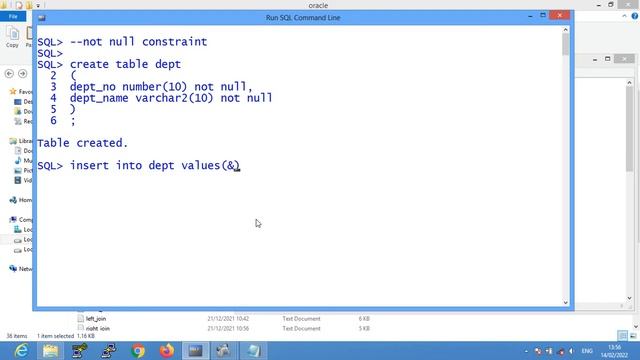Switch Explorer to large icons view

pyautogui.click(x=633, y=336)
